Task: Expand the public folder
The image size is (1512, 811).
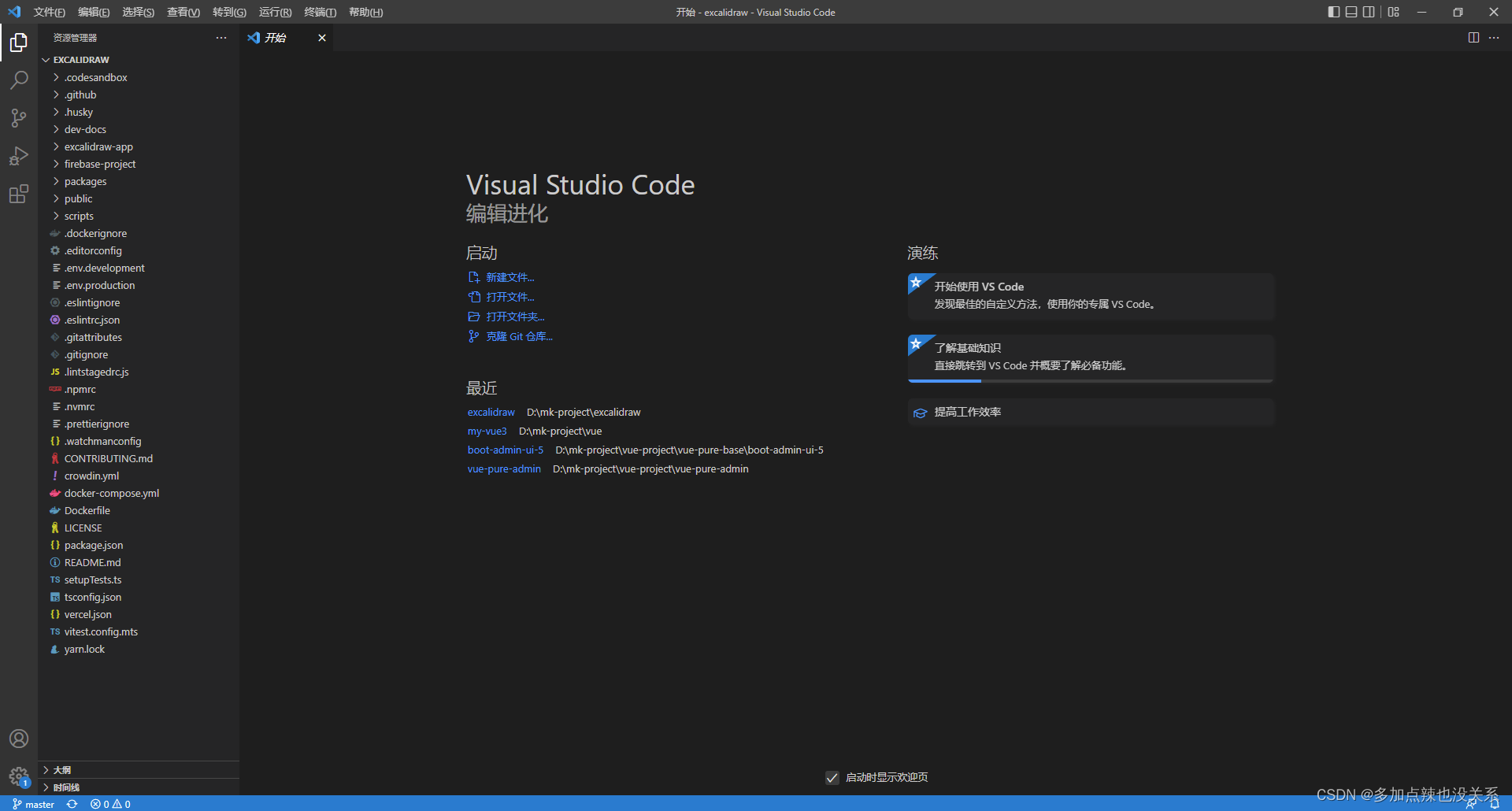Action: (138, 198)
